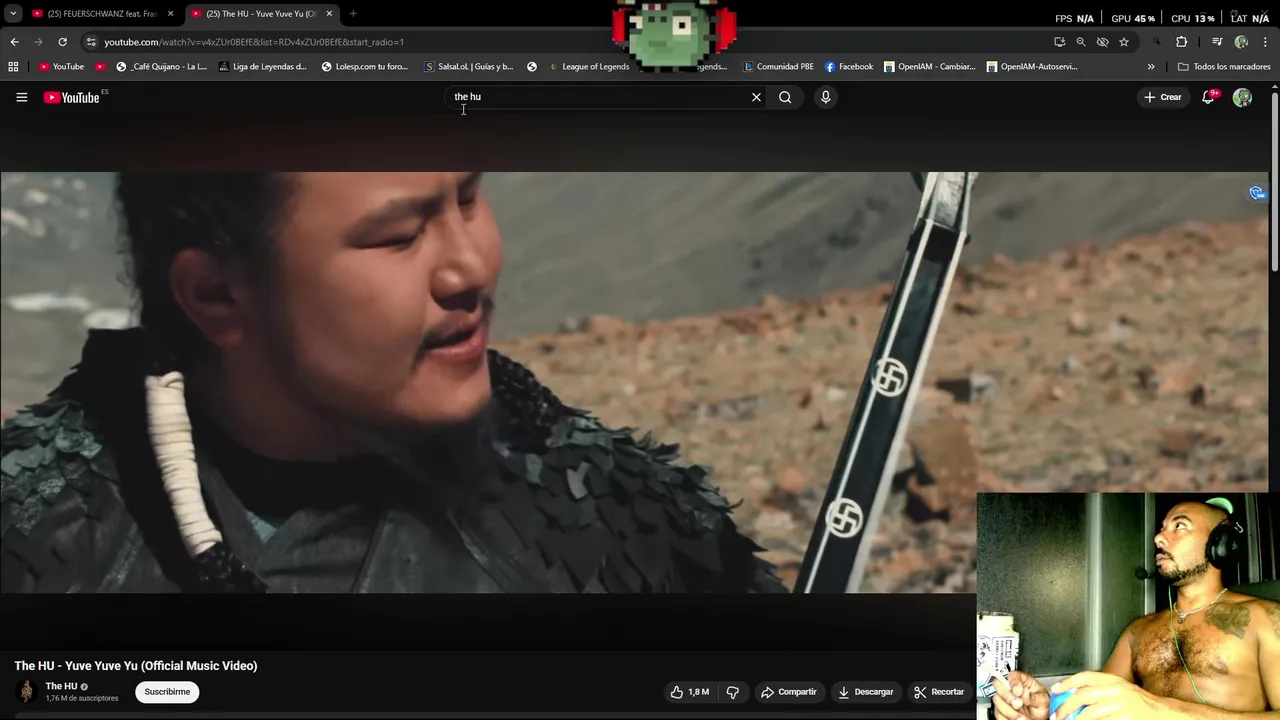Open Liga de Leyendas bookmark
Image resolution: width=1280 pixels, height=720 pixels.
[263, 67]
